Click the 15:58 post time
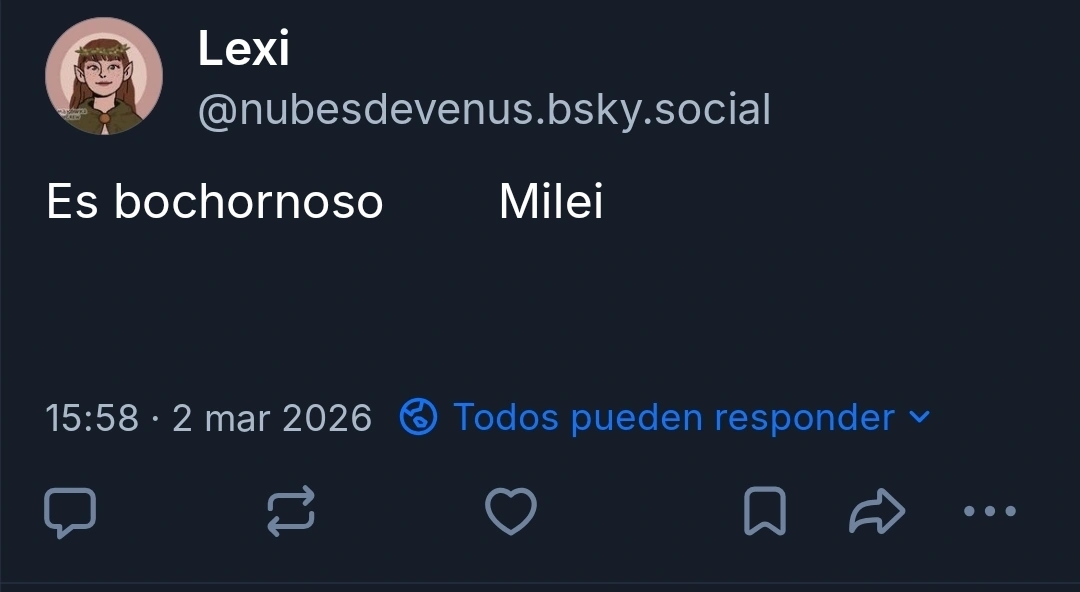This screenshot has width=1080, height=592. [x=92, y=418]
